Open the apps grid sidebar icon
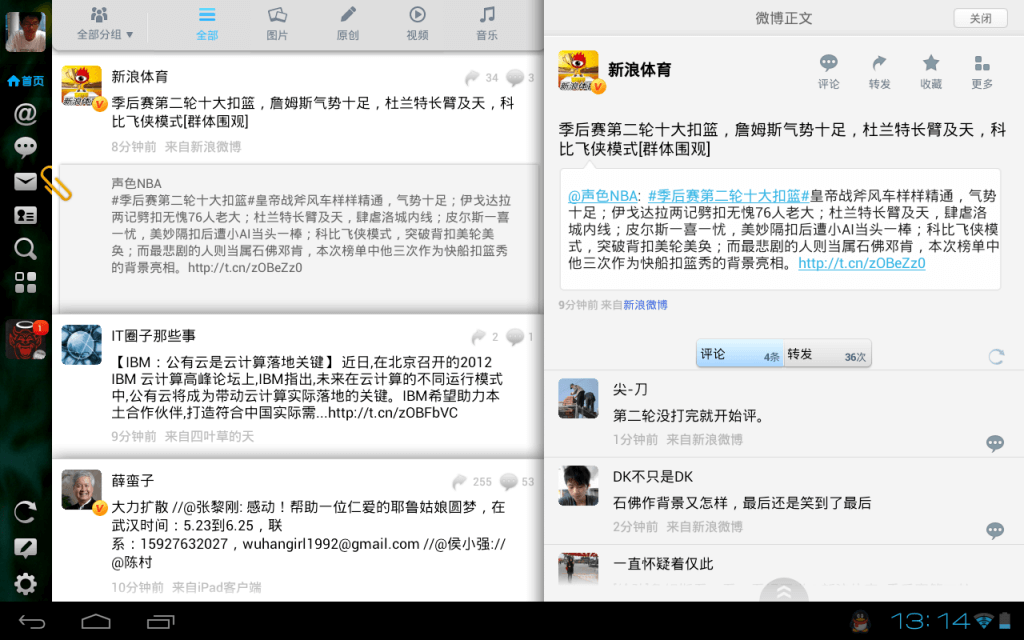1024x640 pixels. point(25,283)
